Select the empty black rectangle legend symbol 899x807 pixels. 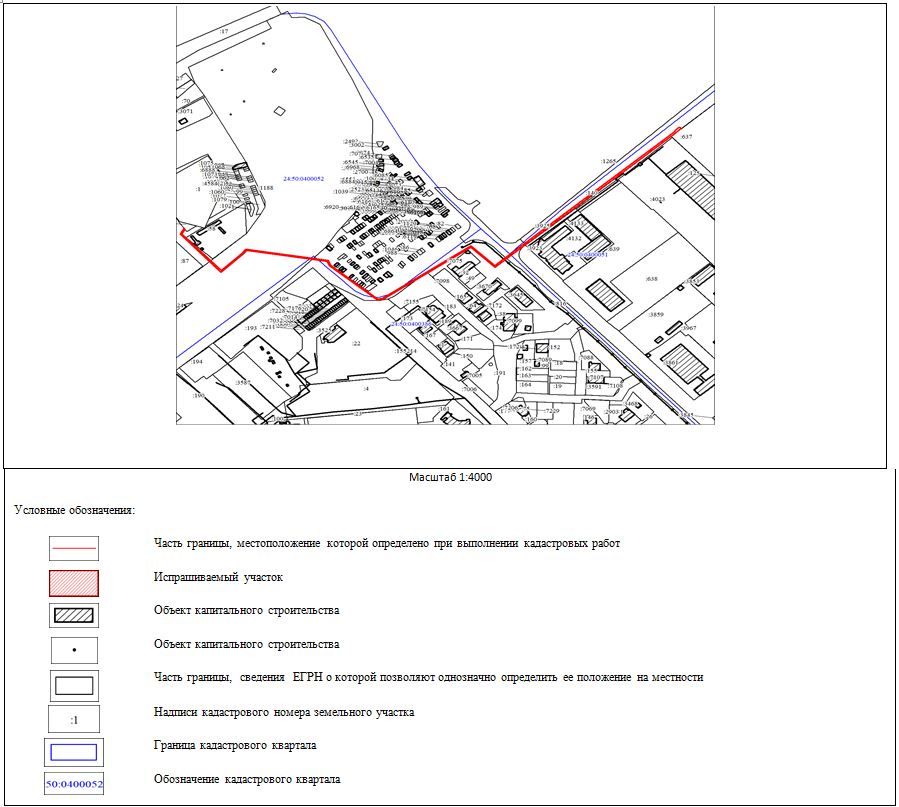coord(75,685)
